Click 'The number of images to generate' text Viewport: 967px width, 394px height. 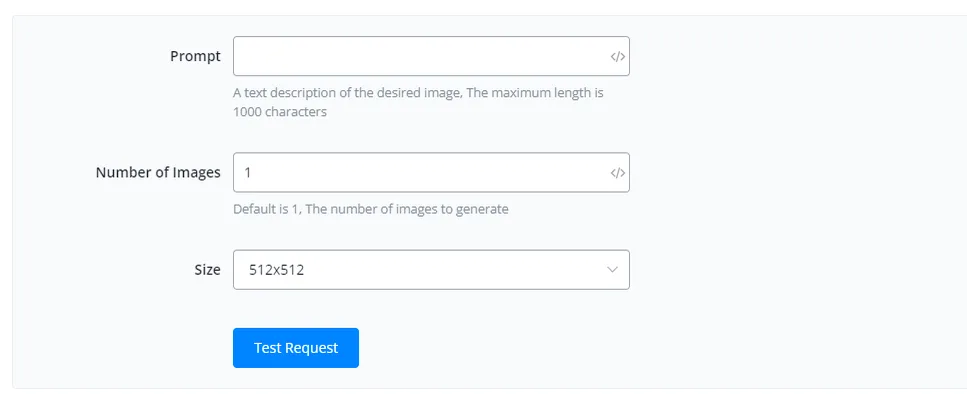click(x=407, y=209)
